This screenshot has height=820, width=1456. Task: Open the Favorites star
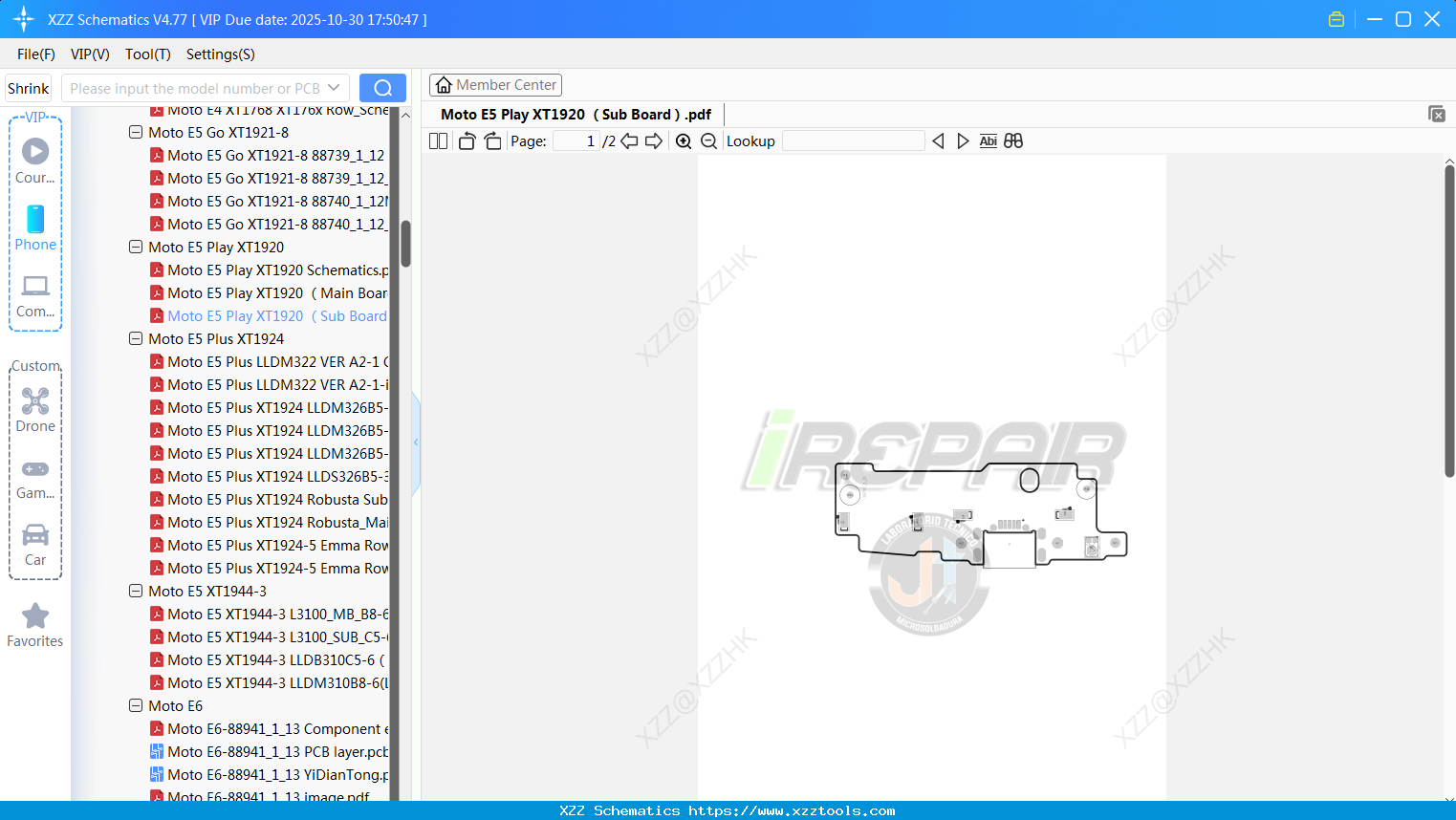(x=35, y=626)
